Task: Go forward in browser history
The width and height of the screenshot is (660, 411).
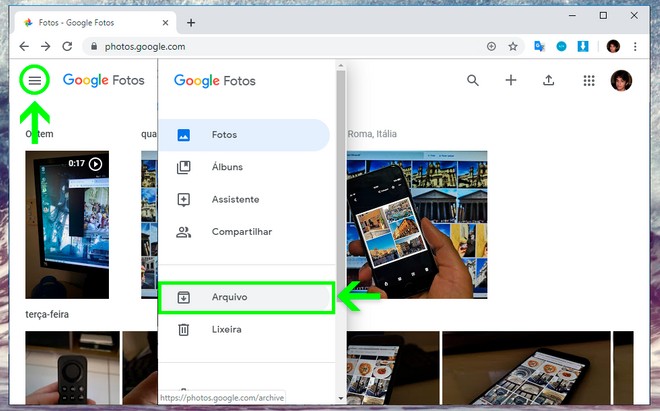Action: click(x=45, y=46)
